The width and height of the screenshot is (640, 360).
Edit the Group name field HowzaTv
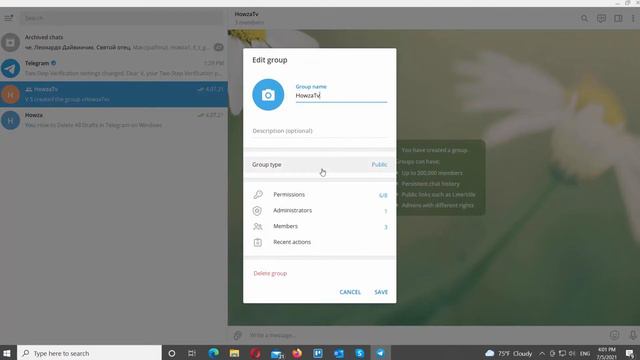click(x=341, y=96)
